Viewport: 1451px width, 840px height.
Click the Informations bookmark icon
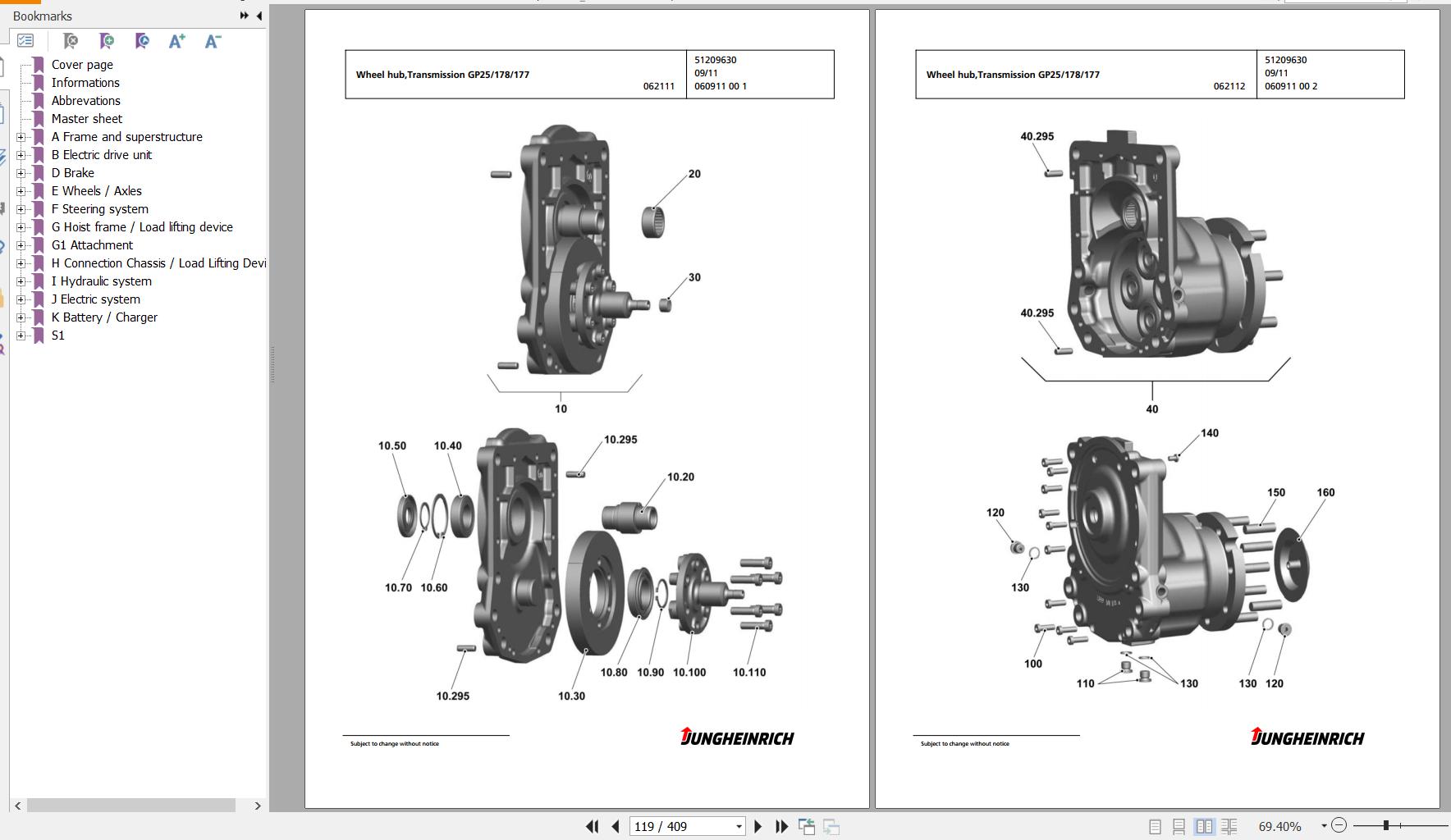coord(39,83)
